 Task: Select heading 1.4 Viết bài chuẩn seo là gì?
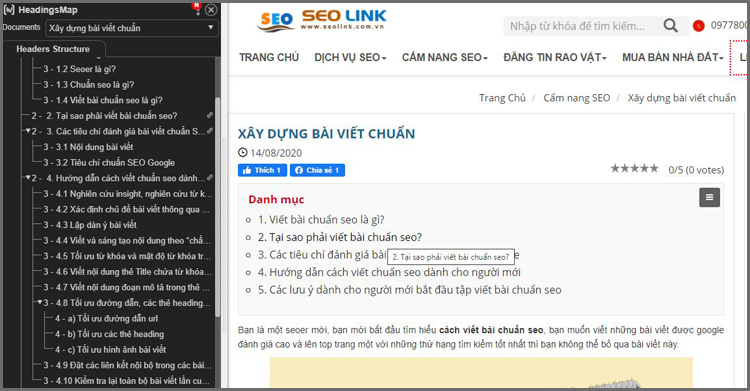click(103, 101)
